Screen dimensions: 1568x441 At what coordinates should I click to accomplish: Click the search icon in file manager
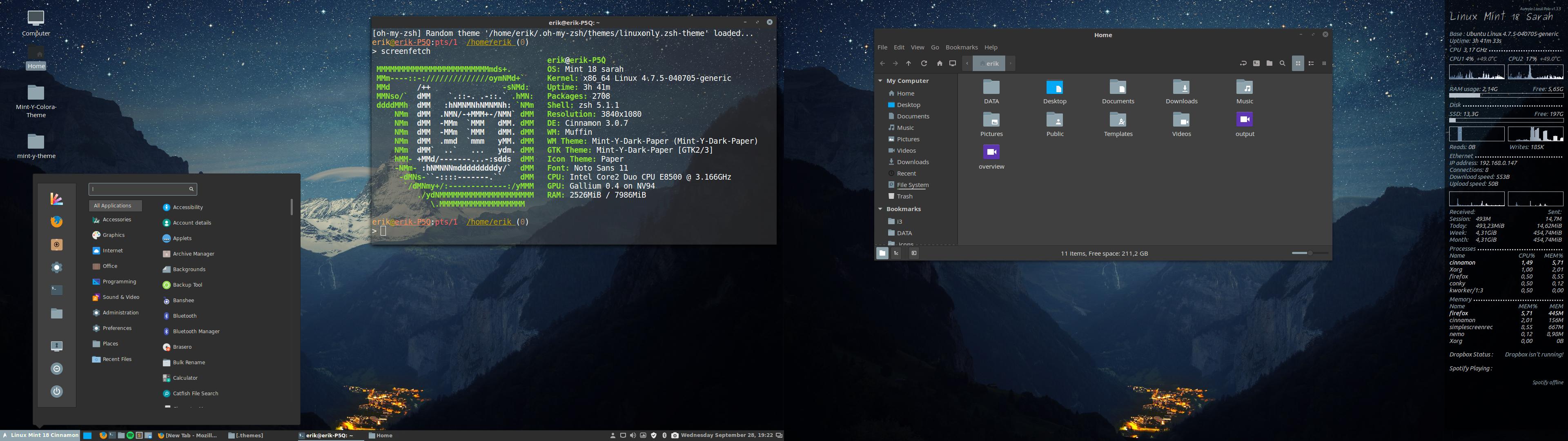[x=1282, y=63]
